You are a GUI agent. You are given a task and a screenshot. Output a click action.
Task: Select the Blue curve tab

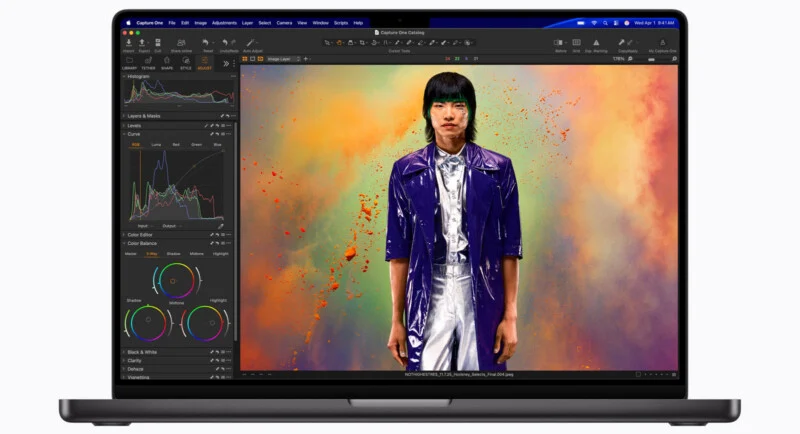tap(217, 145)
